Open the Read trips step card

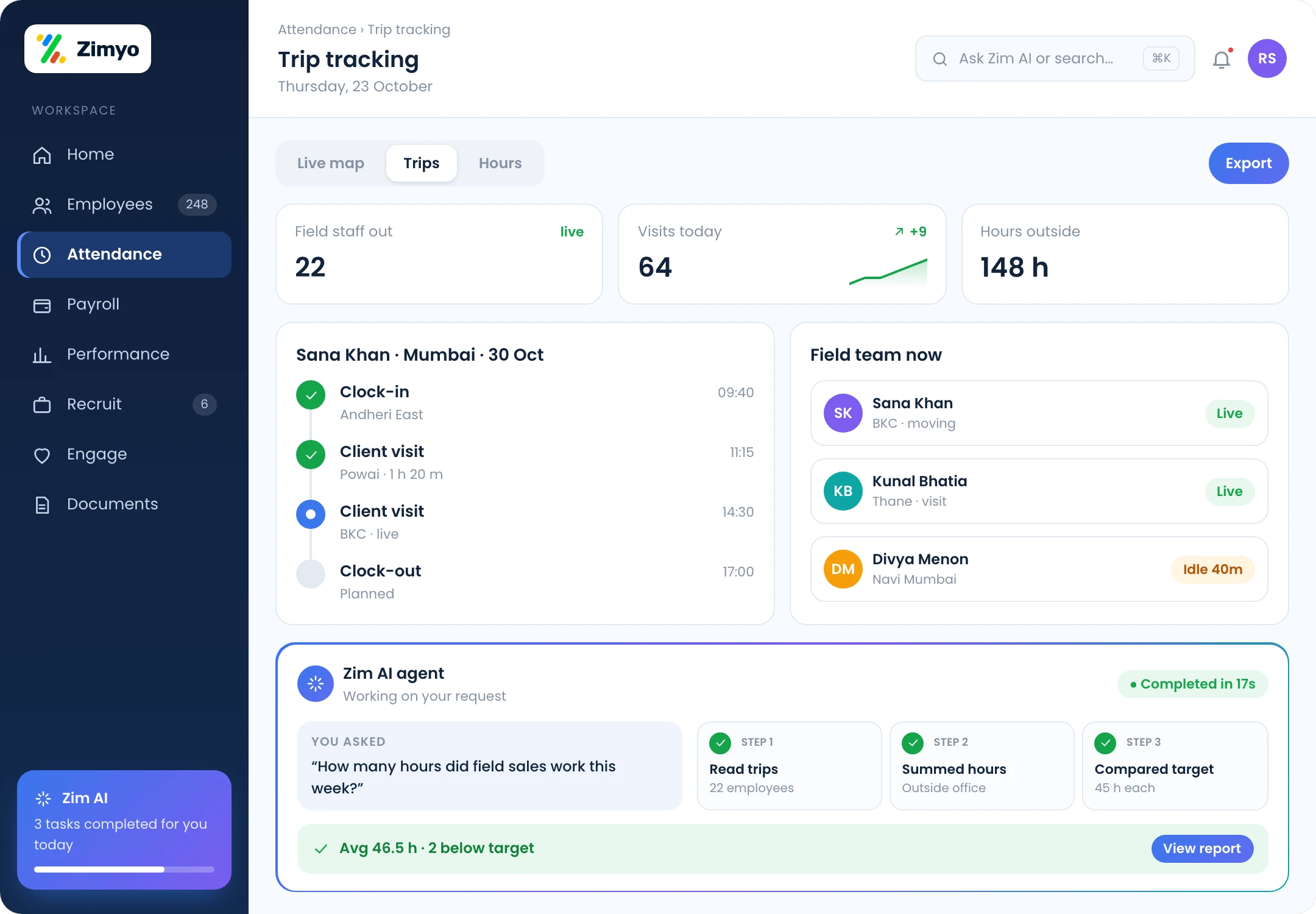[790, 766]
